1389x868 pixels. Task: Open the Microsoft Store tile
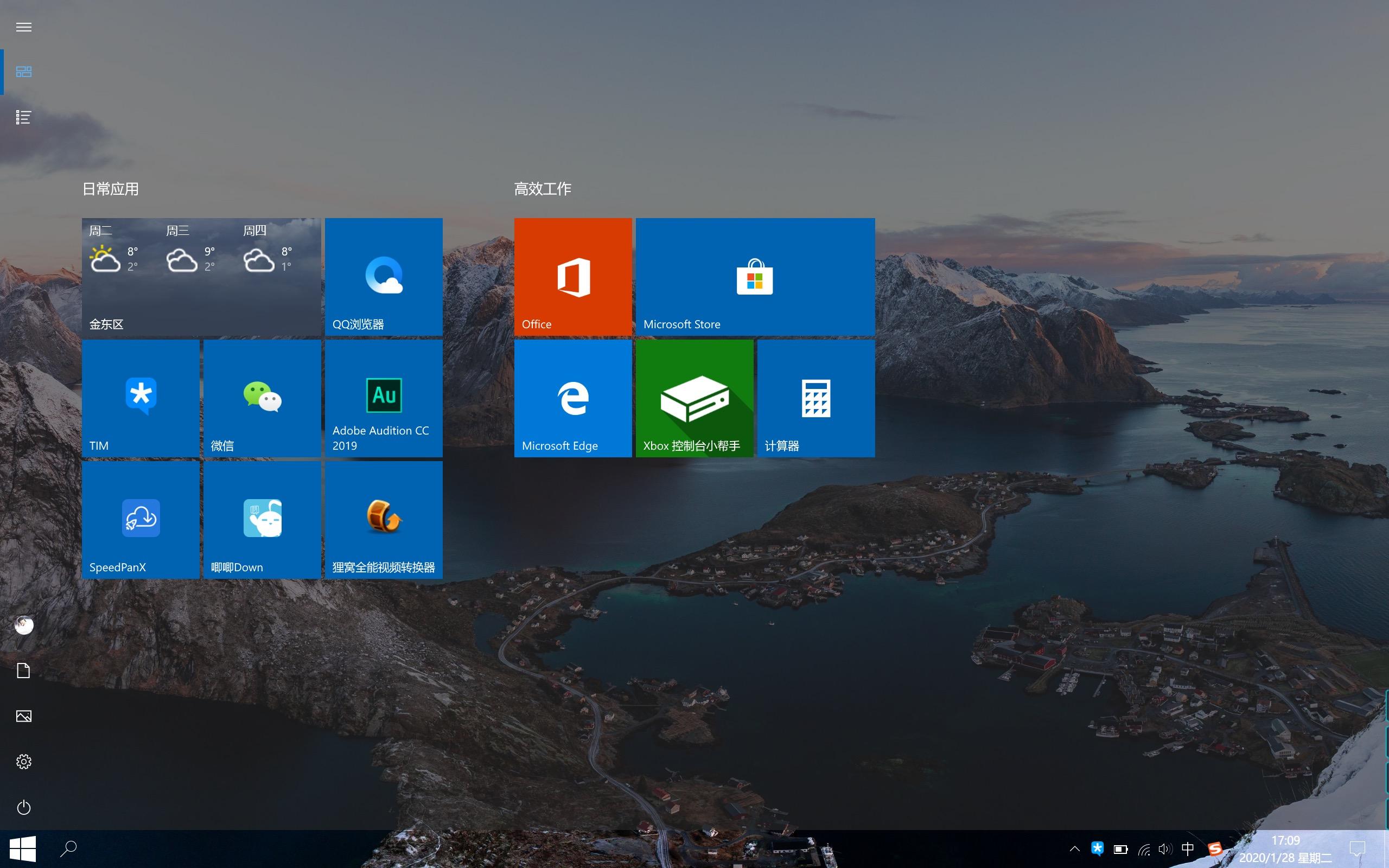(755, 276)
